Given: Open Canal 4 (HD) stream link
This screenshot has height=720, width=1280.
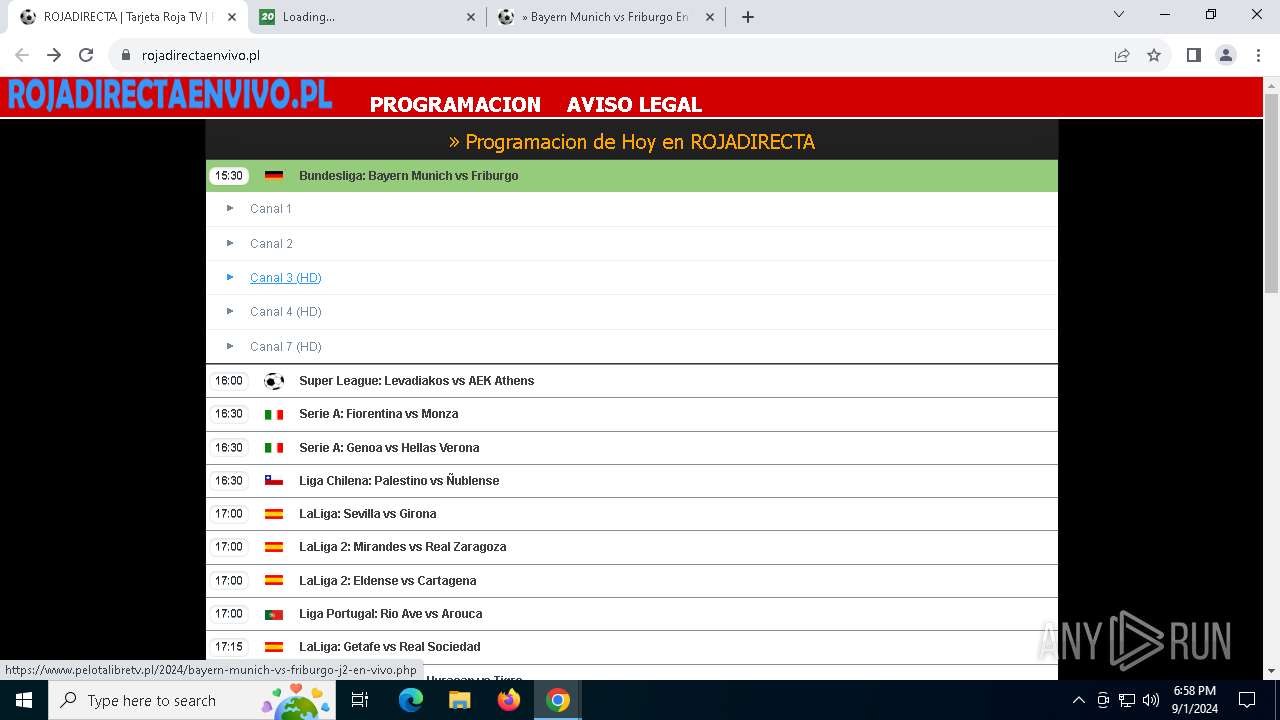Looking at the screenshot, I should 286,312.
